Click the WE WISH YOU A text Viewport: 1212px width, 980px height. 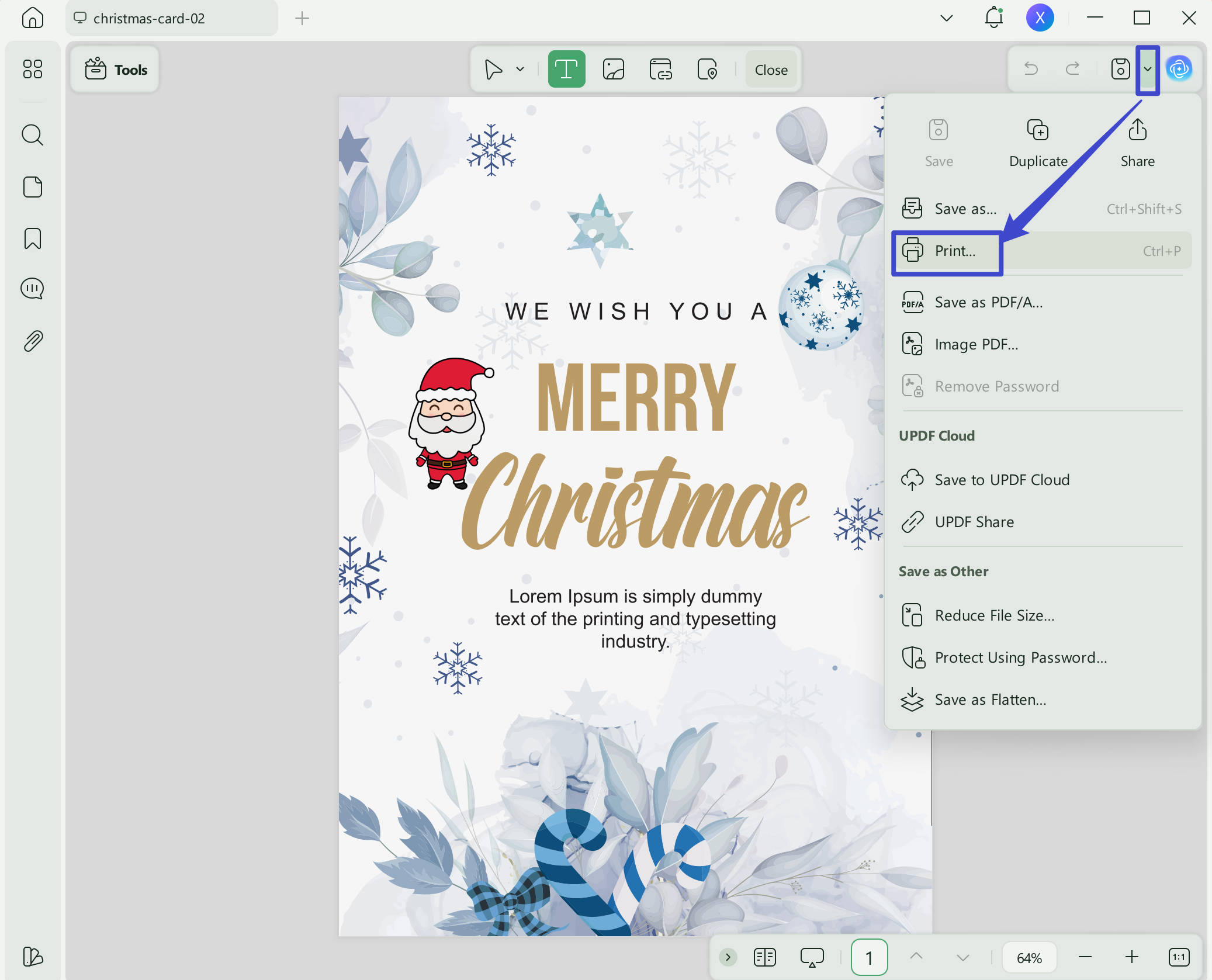click(x=637, y=311)
